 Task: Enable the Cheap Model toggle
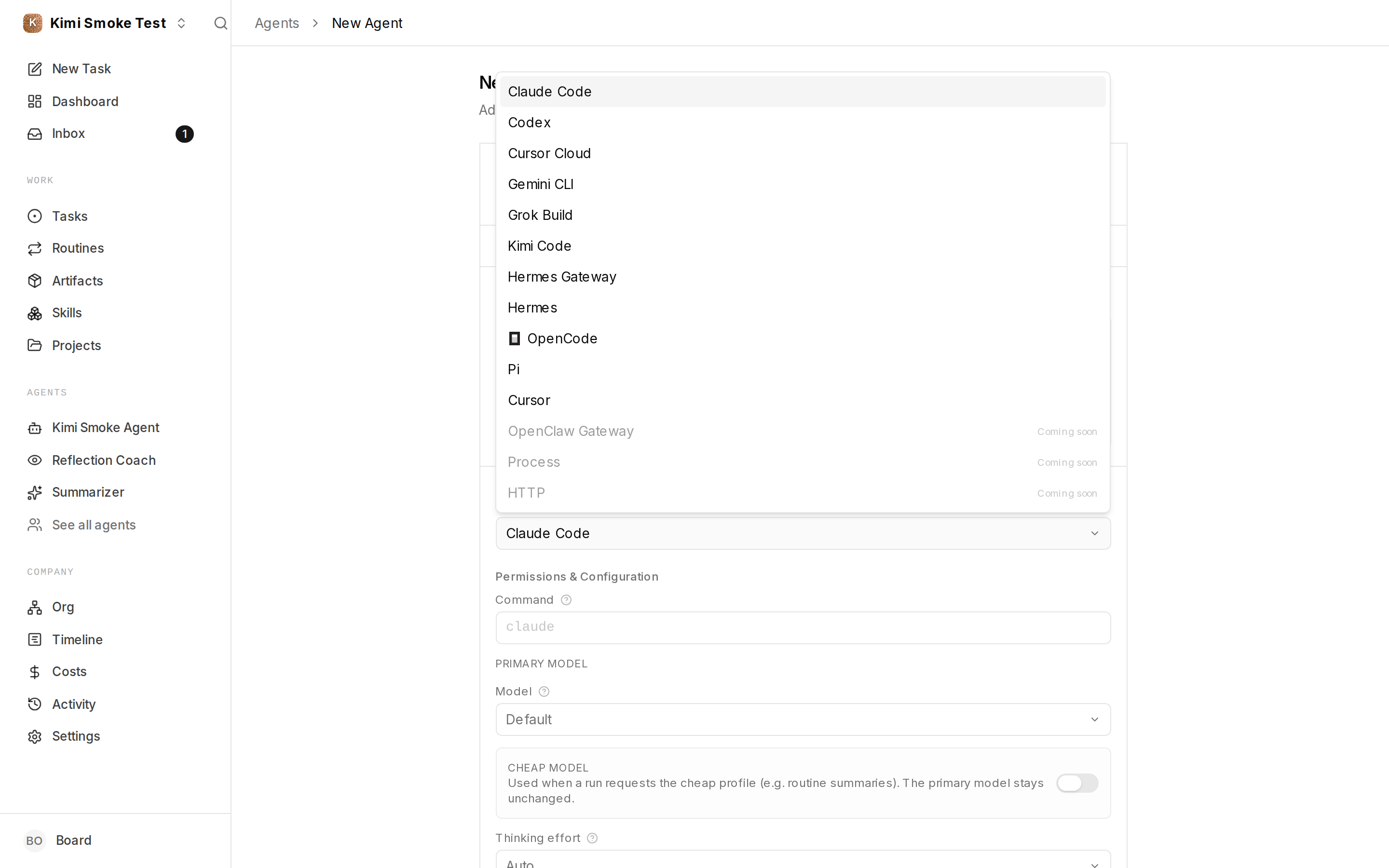[x=1077, y=783]
